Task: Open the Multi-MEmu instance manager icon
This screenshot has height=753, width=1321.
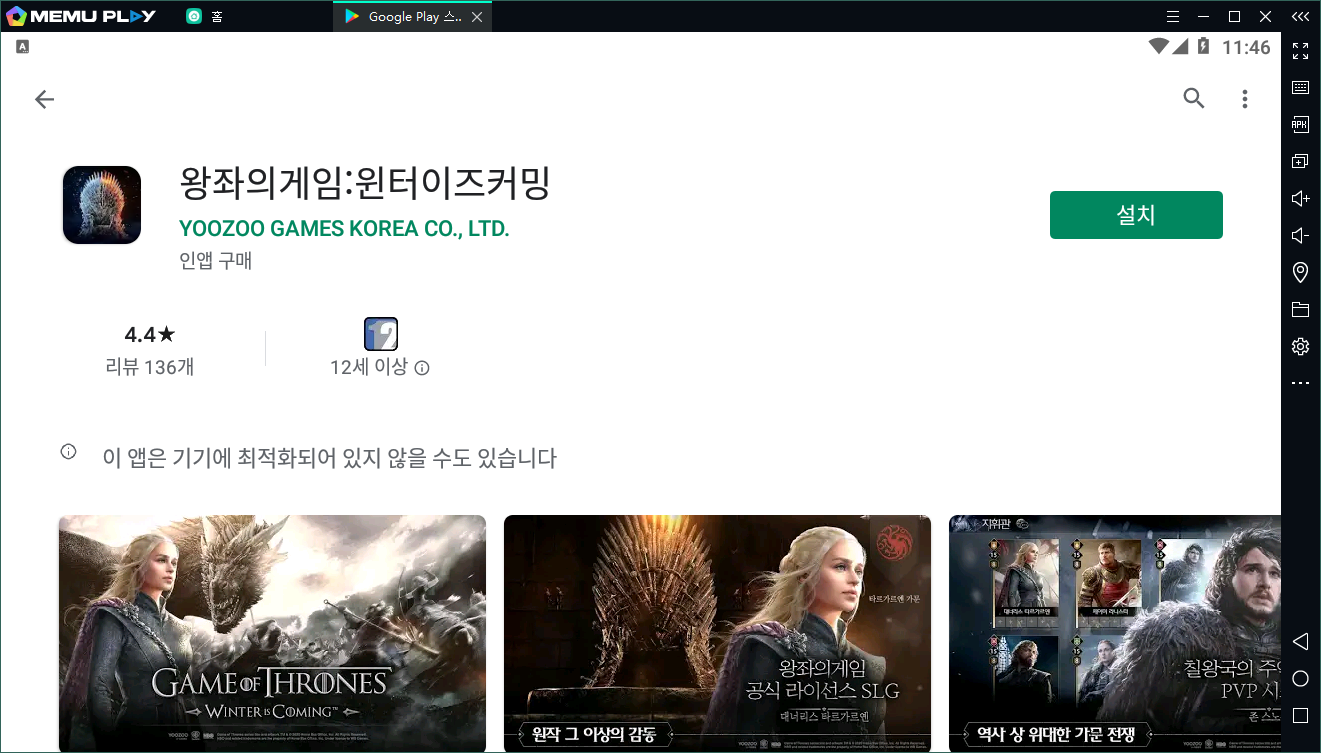Action: [x=1300, y=161]
